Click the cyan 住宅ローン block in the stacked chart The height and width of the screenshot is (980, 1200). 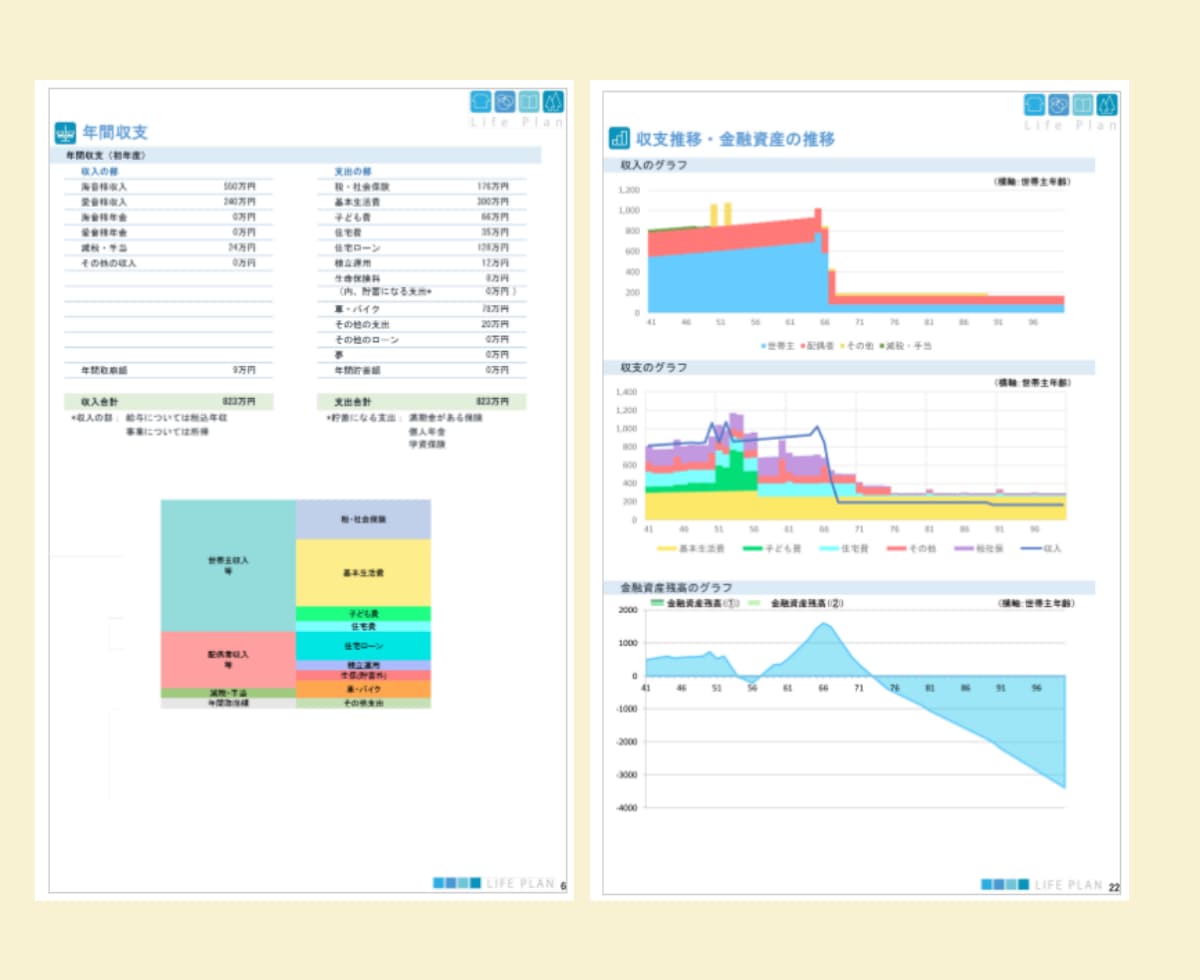(363, 646)
